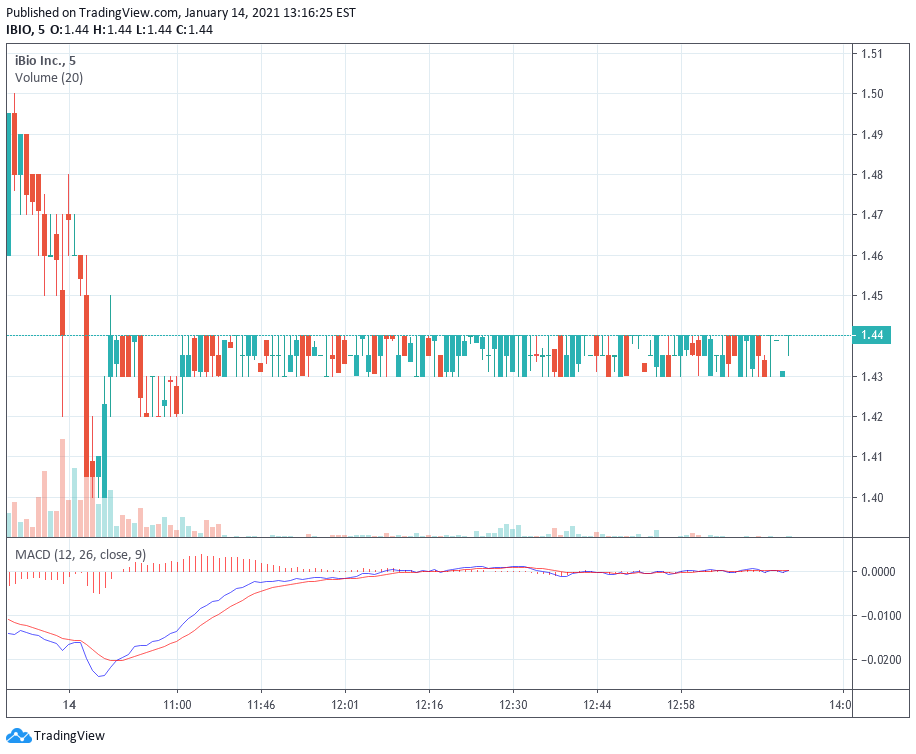916x754 pixels.
Task: Click the 1.45 price axis label
Action: tap(872, 296)
